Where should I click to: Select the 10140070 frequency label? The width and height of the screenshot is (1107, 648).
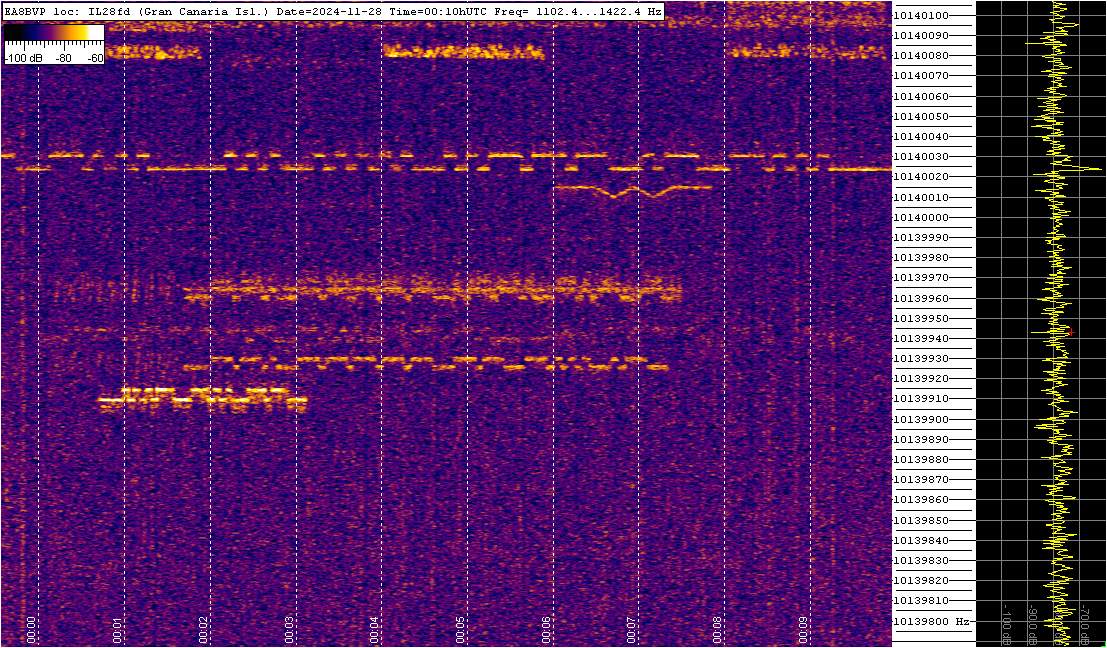coord(921,76)
